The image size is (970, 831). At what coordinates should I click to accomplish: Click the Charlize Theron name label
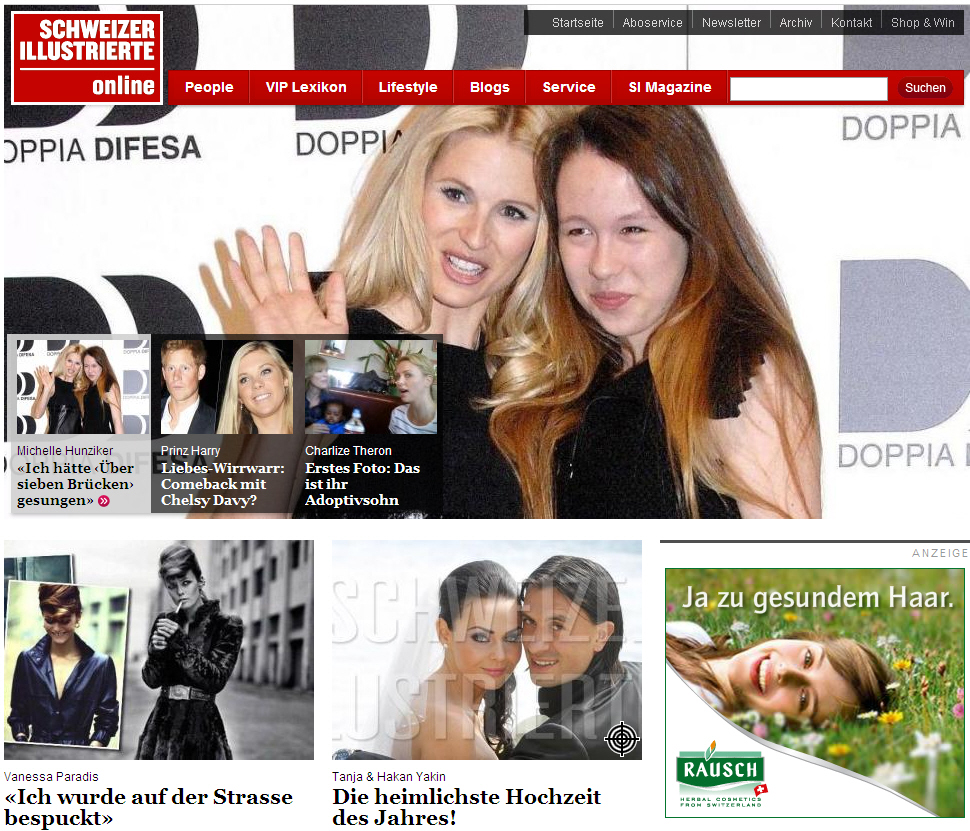(x=348, y=451)
